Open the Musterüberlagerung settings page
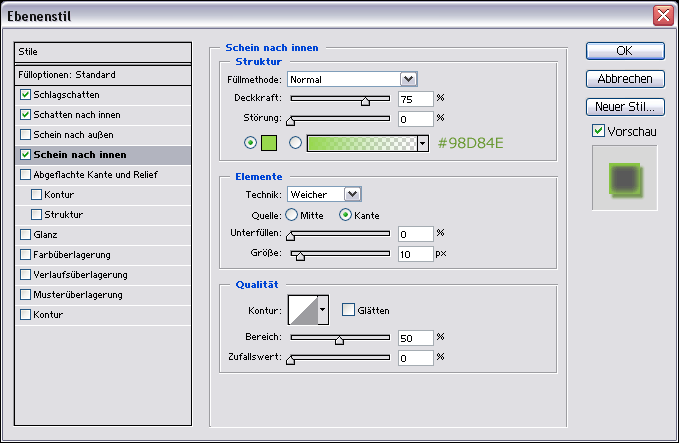Viewport: 679px width, 443px height. (x=78, y=294)
